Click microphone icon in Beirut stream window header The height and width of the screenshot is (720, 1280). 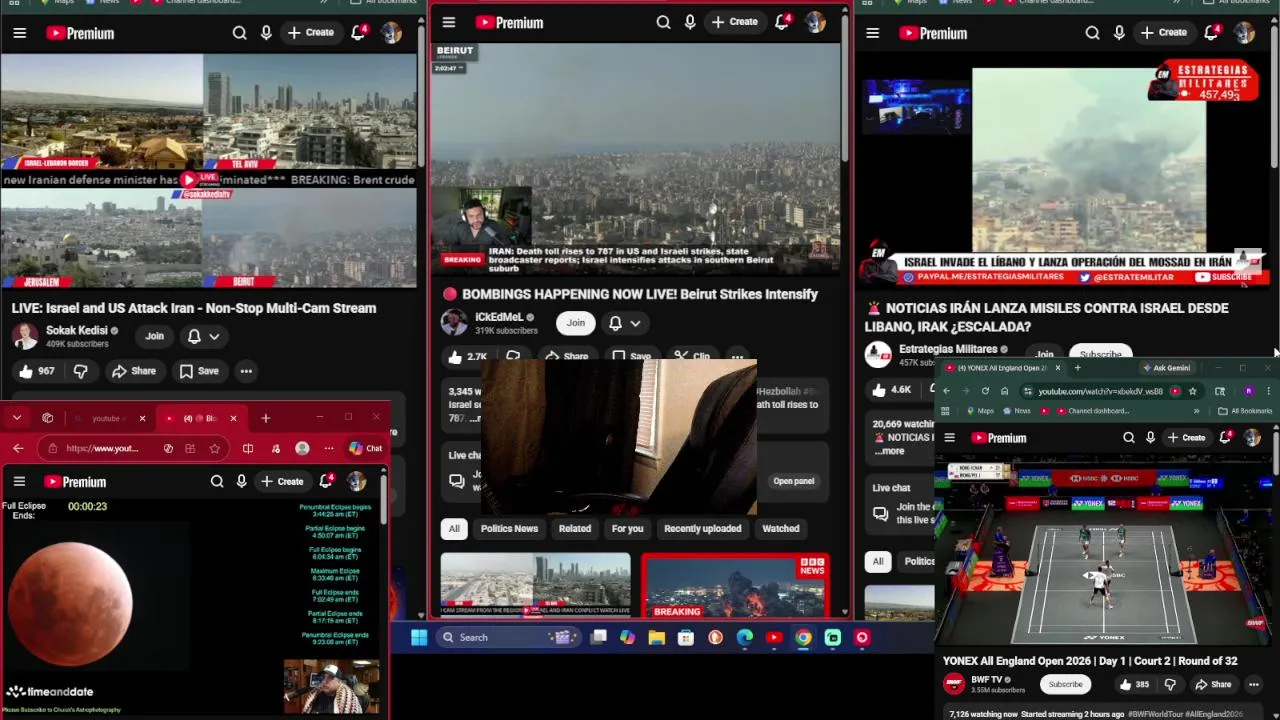coord(690,22)
